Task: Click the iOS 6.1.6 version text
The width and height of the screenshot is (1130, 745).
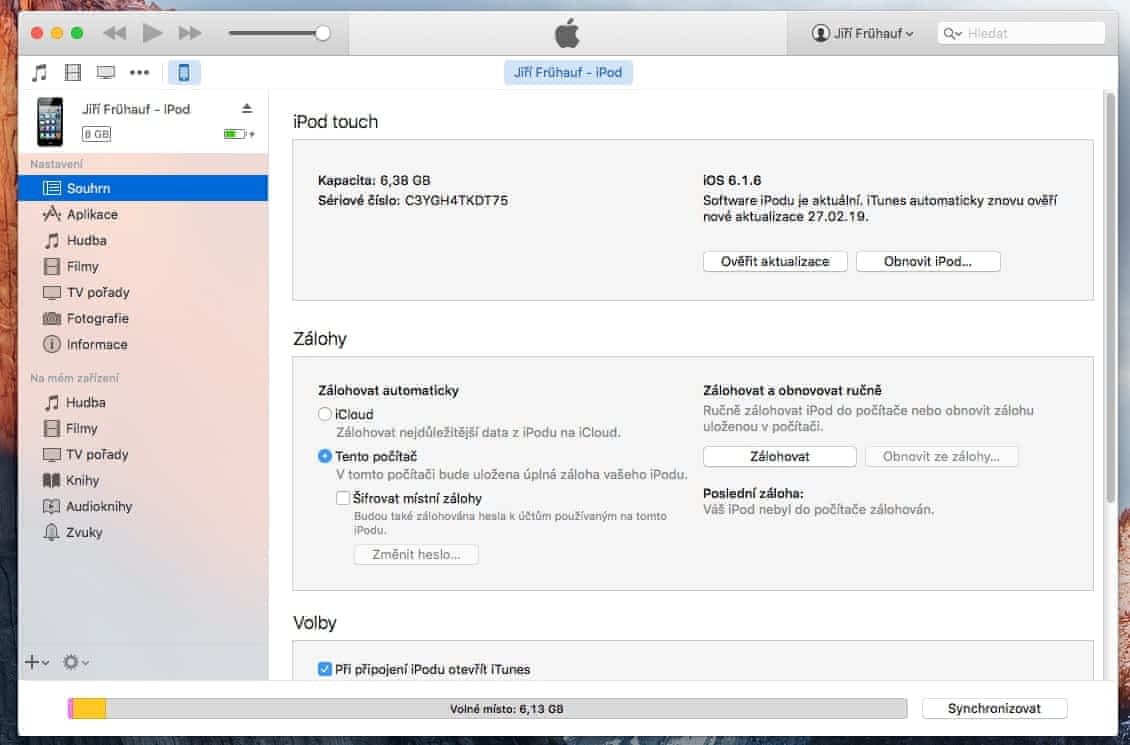Action: point(732,180)
